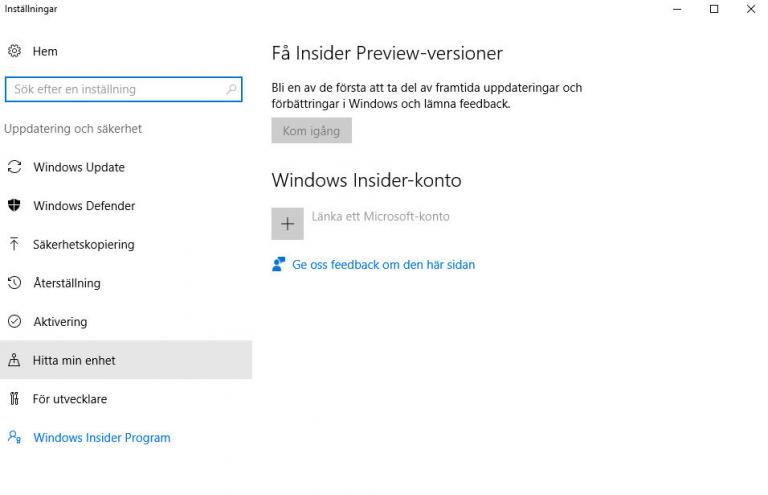Go to Windows Insider Program page
Viewport: 768px width, 495px height.
pyautogui.click(x=102, y=437)
